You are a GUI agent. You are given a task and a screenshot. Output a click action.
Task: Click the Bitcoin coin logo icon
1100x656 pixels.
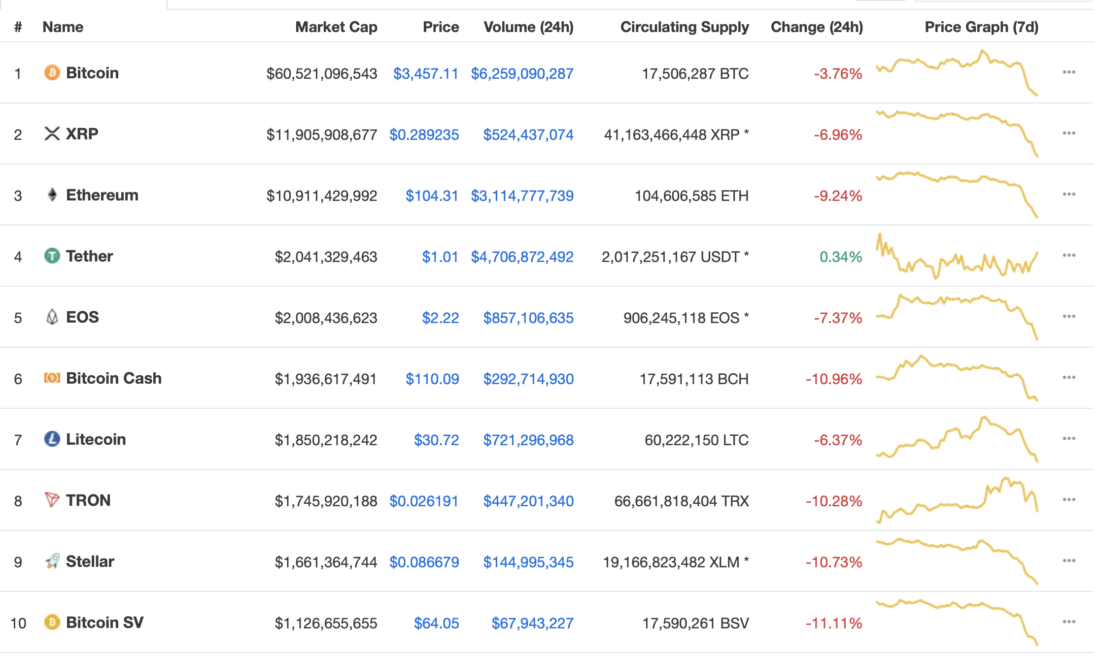(52, 73)
